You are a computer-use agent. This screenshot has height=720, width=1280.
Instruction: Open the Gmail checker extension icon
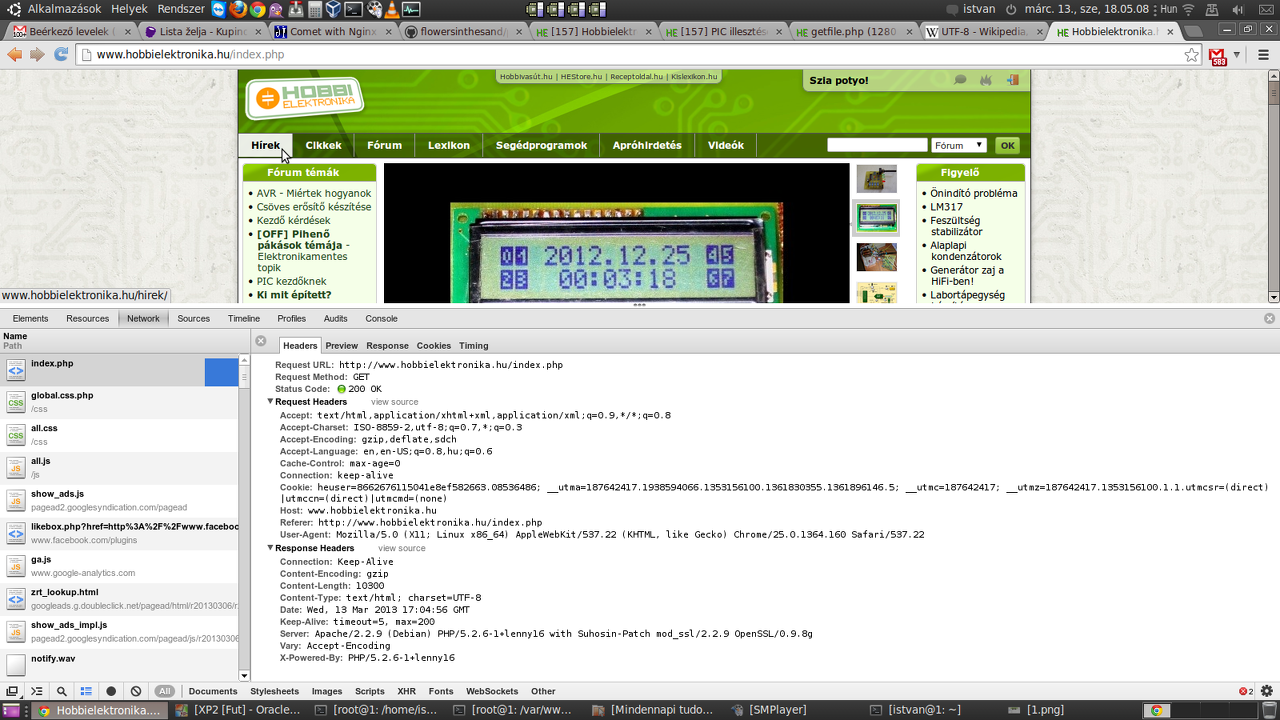[1217, 56]
